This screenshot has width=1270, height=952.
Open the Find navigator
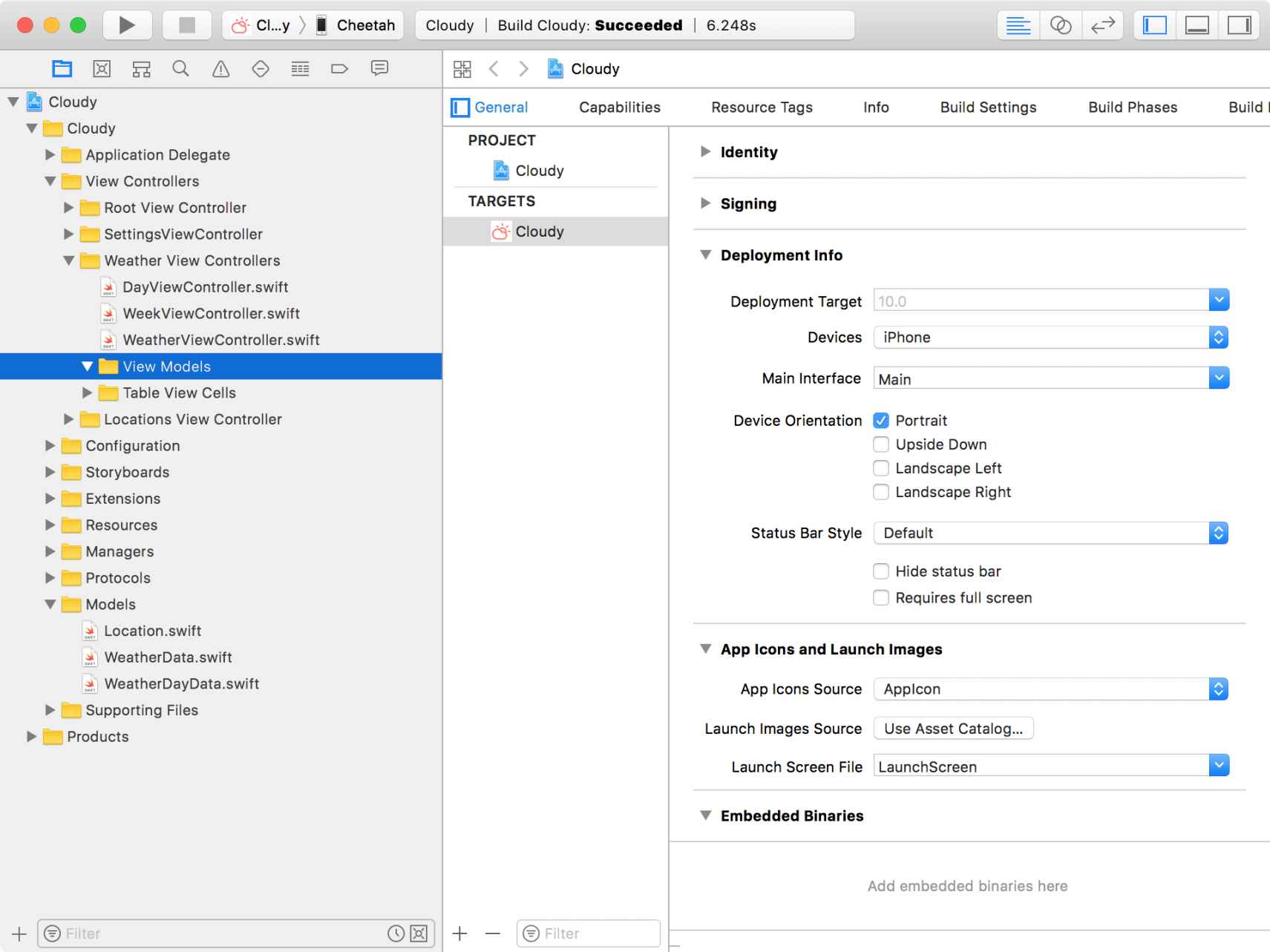coord(180,69)
